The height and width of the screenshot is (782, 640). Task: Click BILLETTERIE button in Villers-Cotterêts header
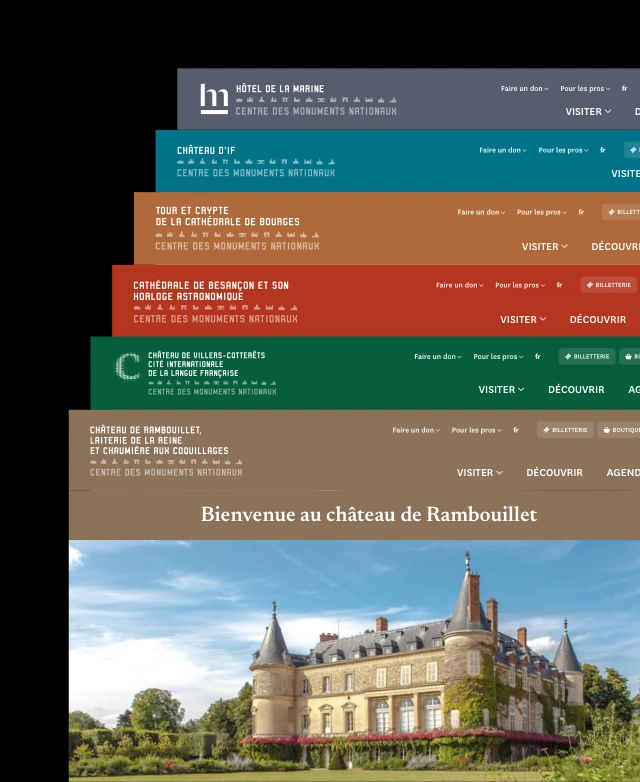587,356
